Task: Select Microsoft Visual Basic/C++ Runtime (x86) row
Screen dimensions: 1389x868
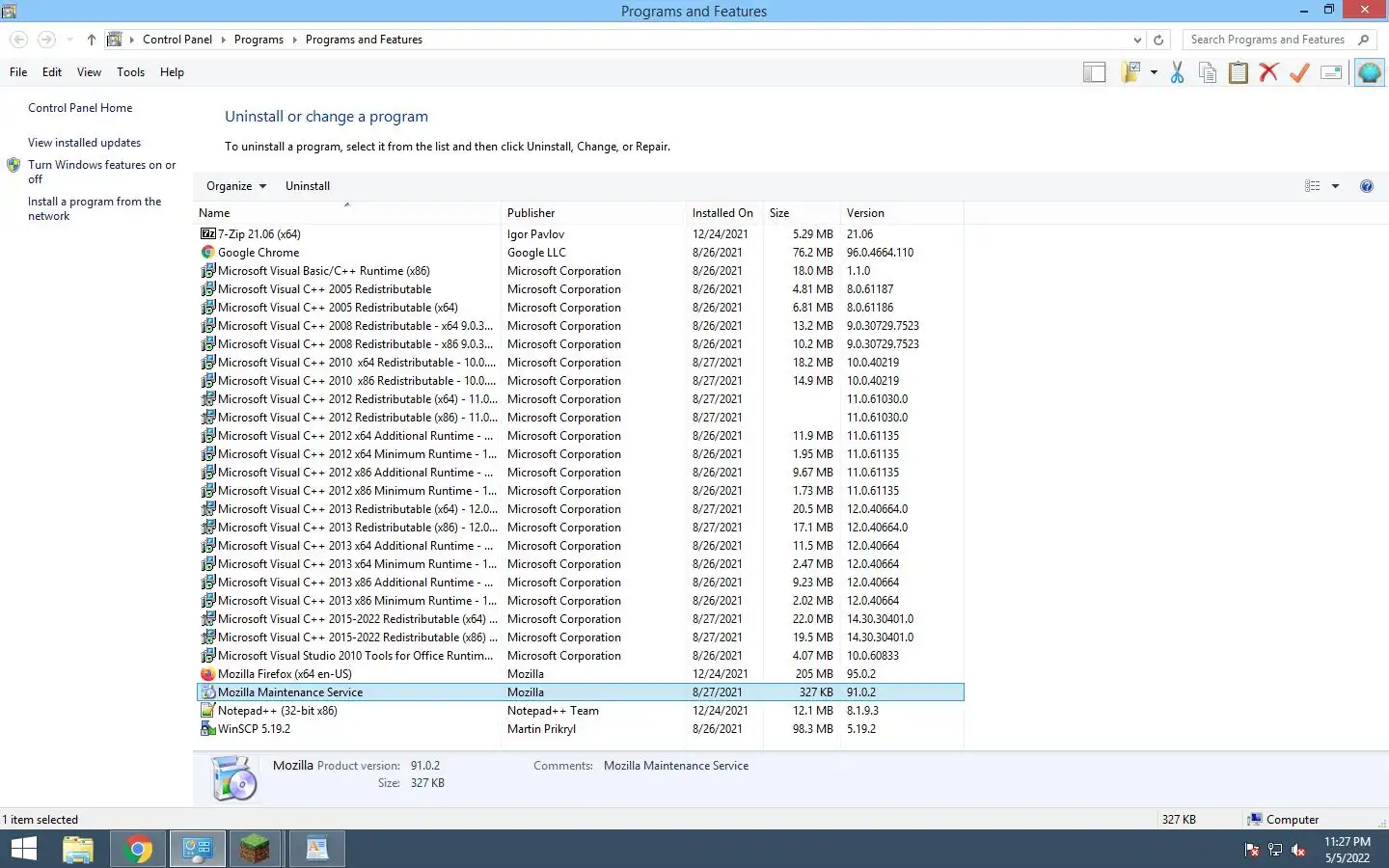Action: pyautogui.click(x=580, y=271)
